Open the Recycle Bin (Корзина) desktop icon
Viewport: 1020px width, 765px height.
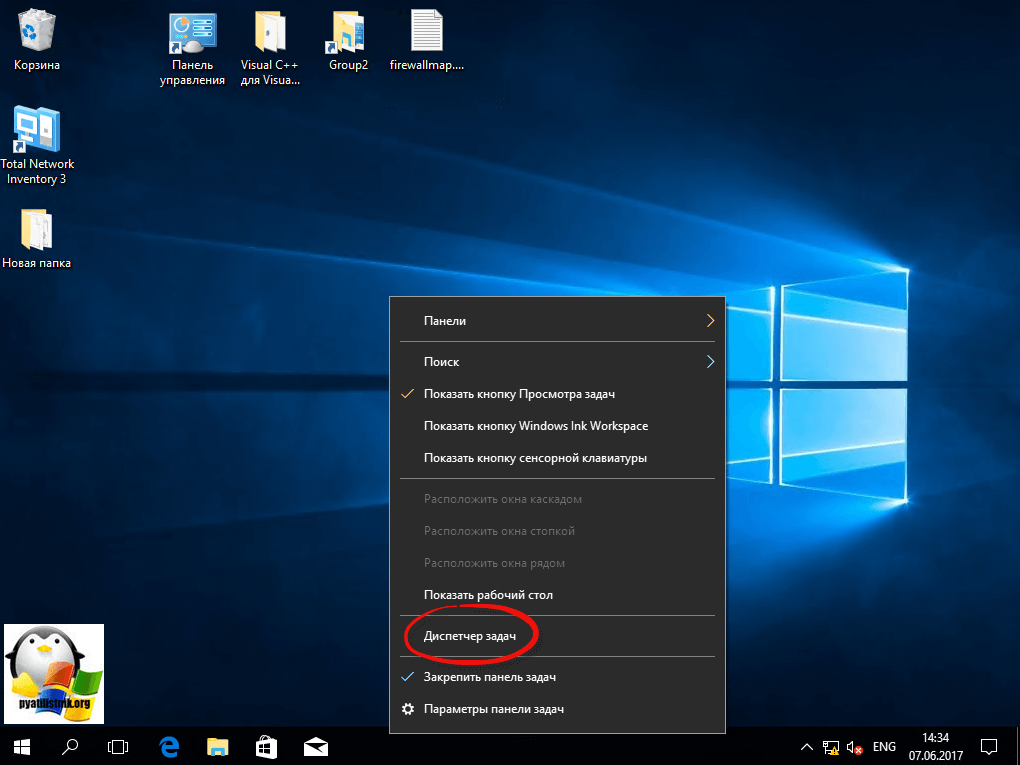tap(37, 32)
